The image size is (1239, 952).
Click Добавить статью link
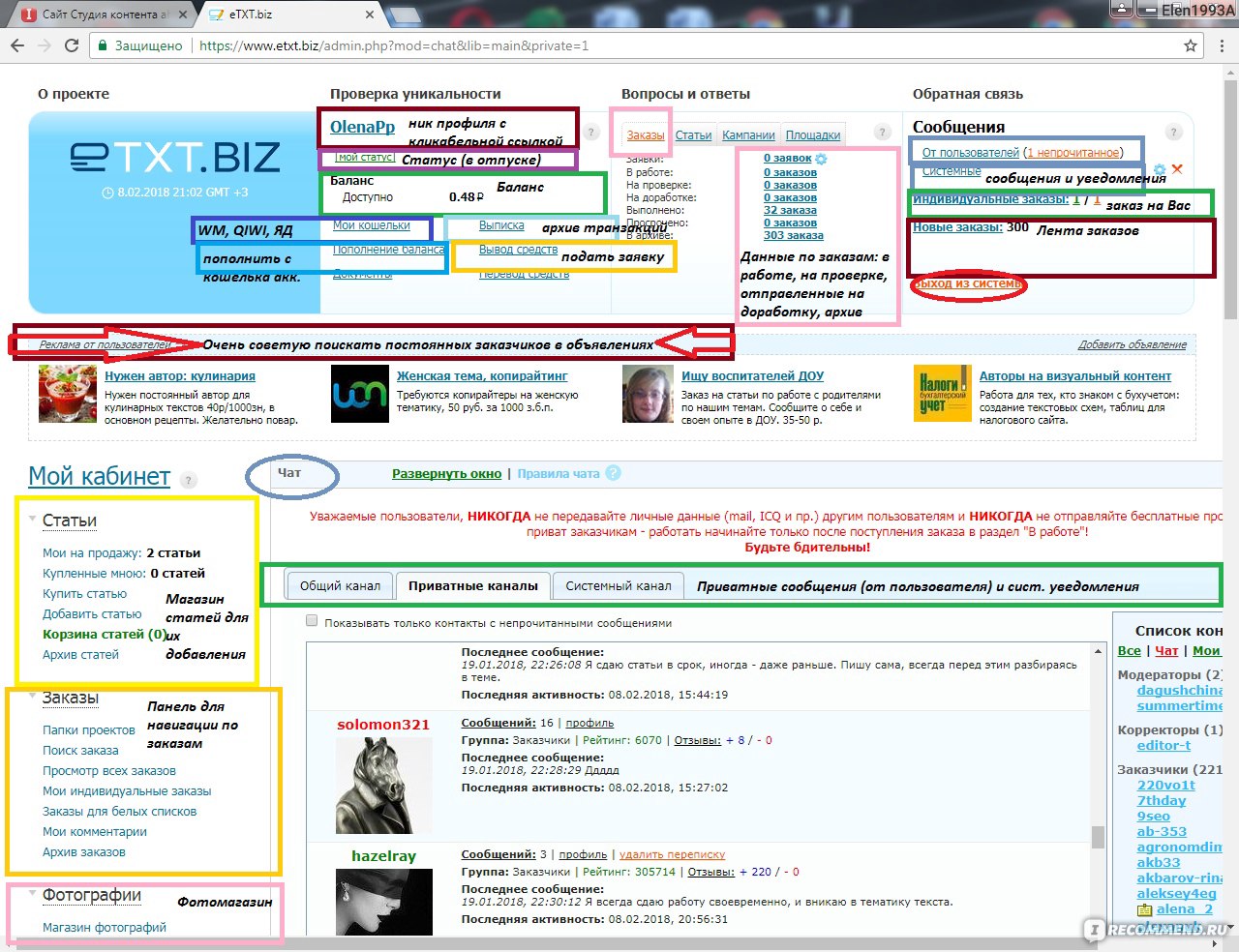coord(92,613)
